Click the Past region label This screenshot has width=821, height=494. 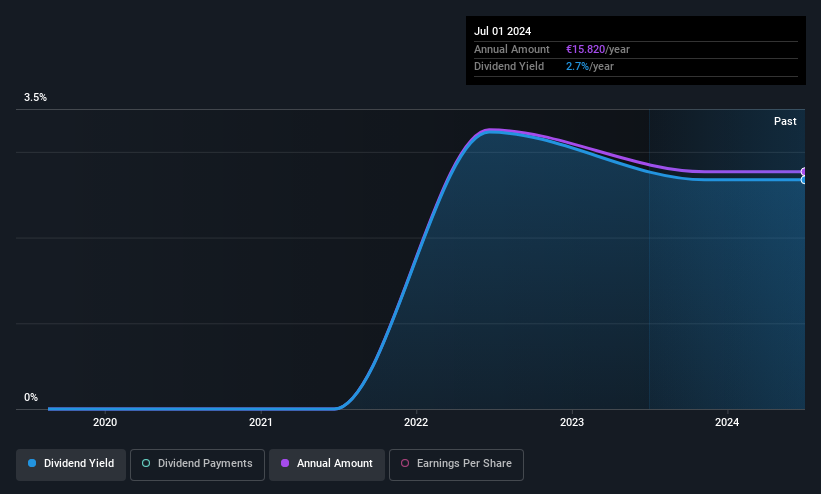pos(785,121)
